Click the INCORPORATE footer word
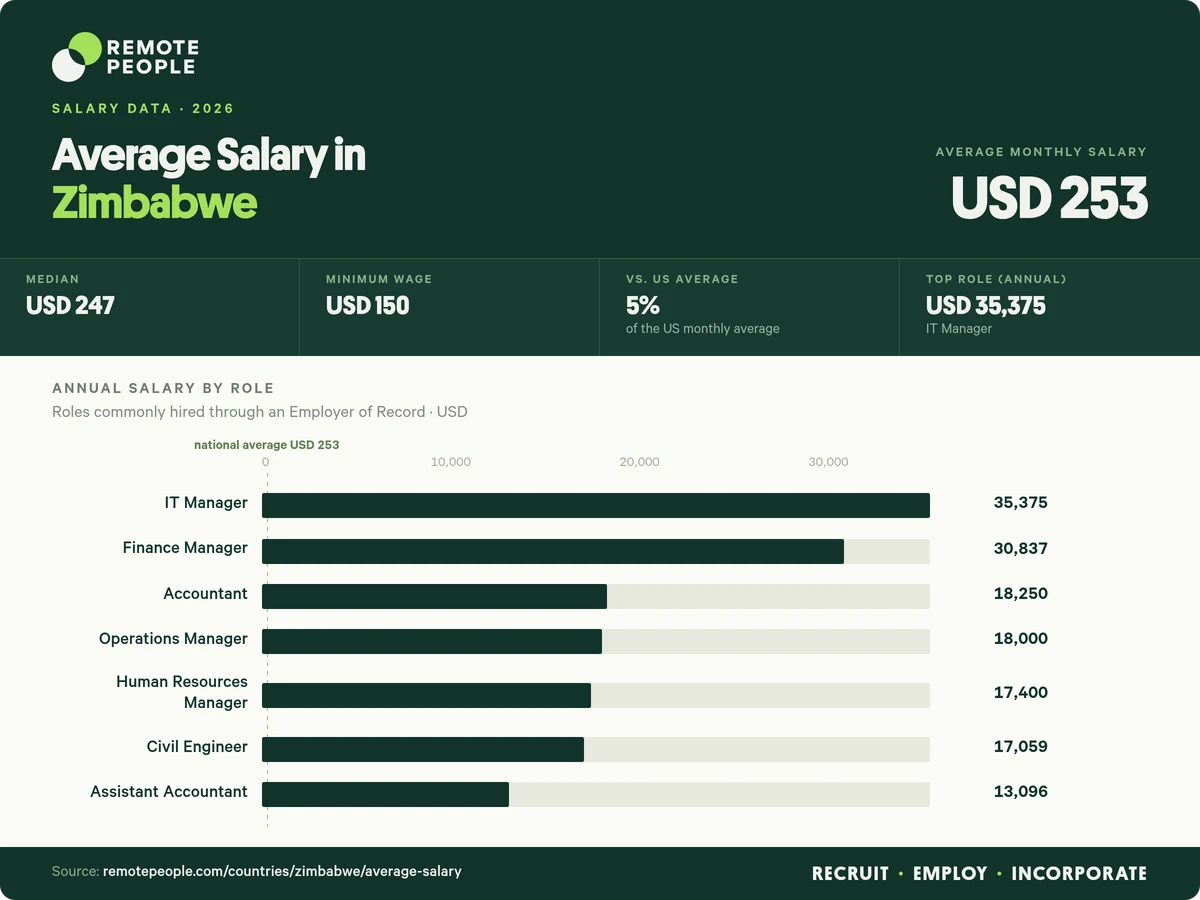1200x900 pixels. click(x=1079, y=873)
